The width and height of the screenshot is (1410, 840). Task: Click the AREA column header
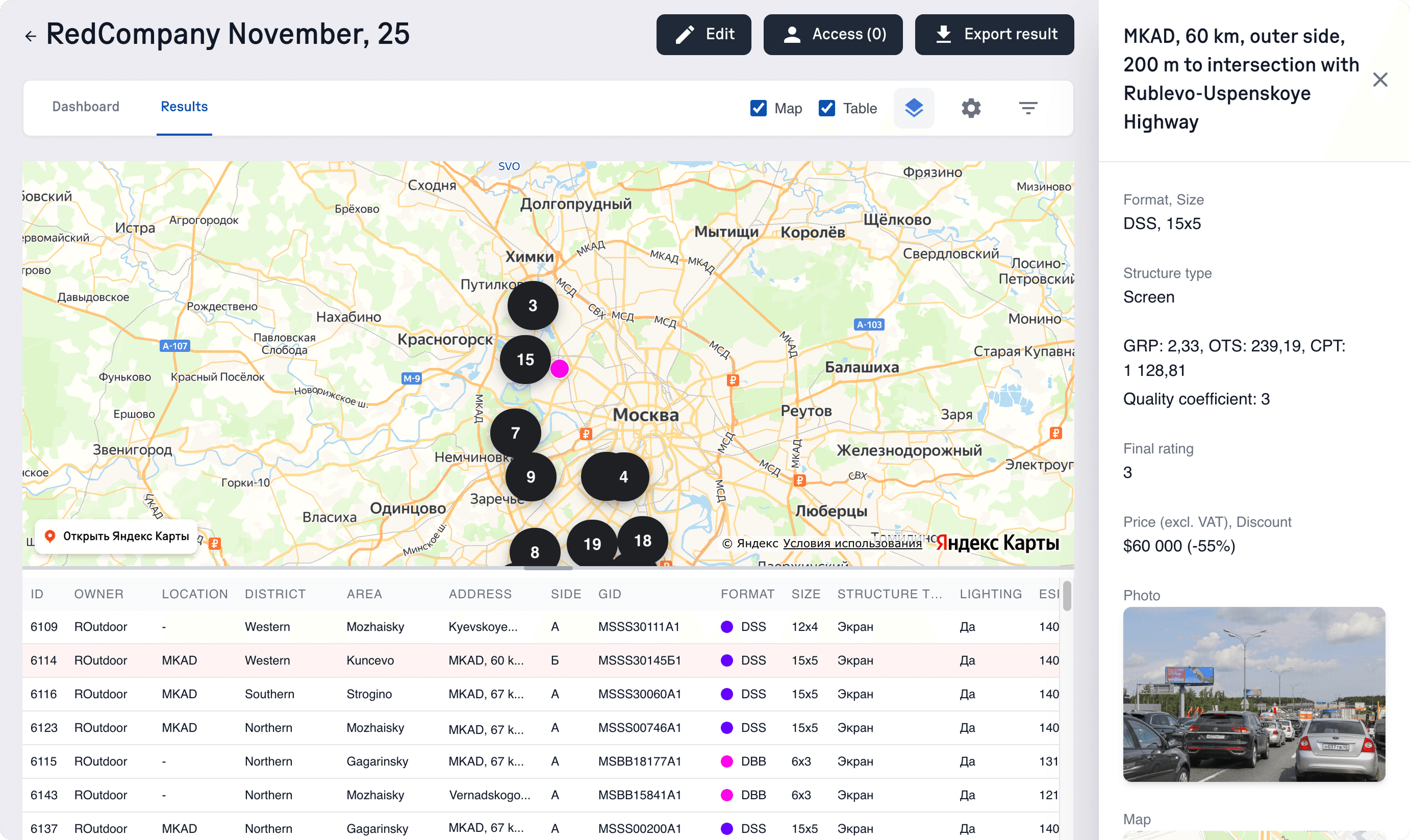364,594
